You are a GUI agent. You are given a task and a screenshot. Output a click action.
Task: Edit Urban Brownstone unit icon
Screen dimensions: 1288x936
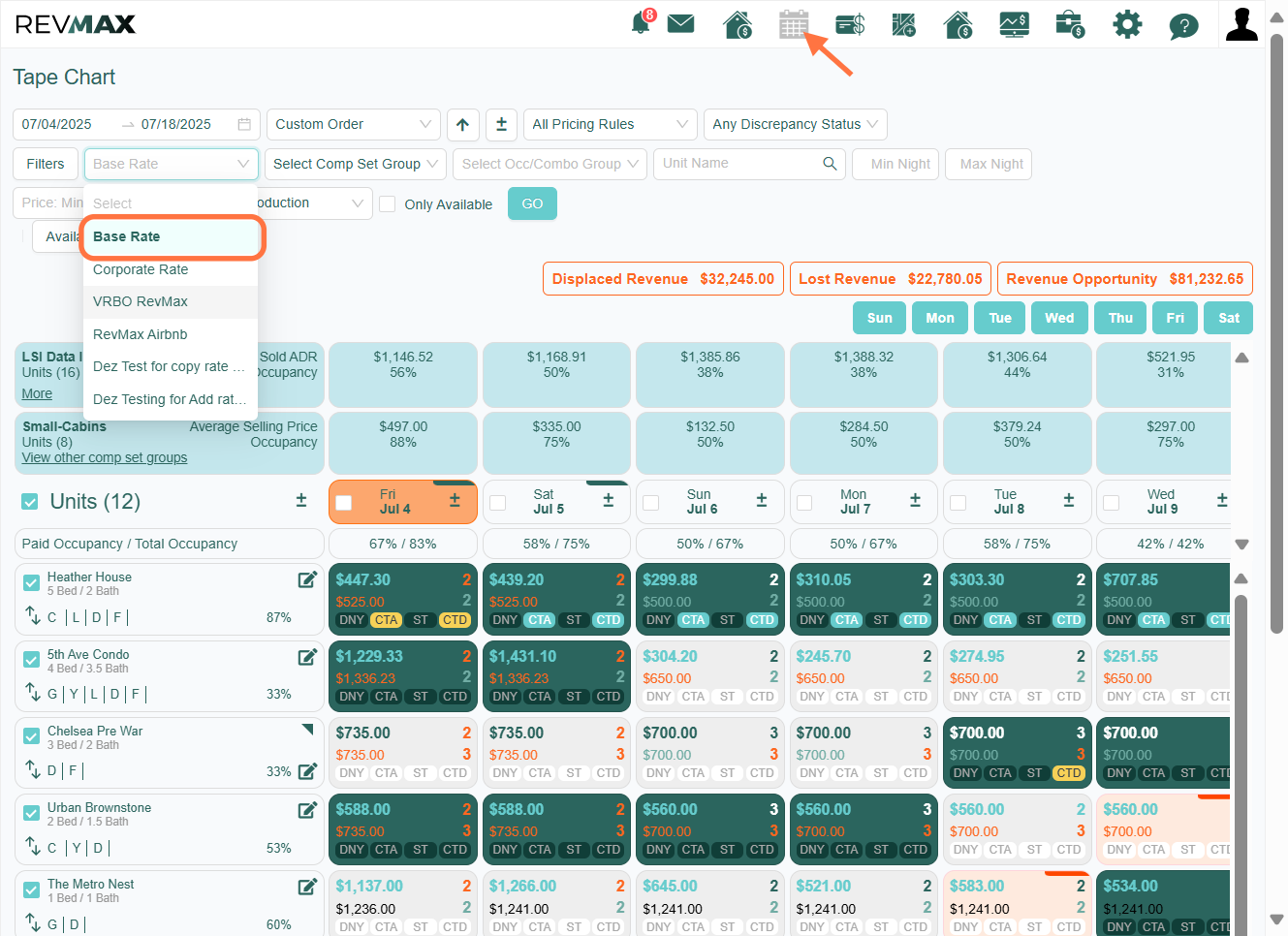[x=307, y=810]
